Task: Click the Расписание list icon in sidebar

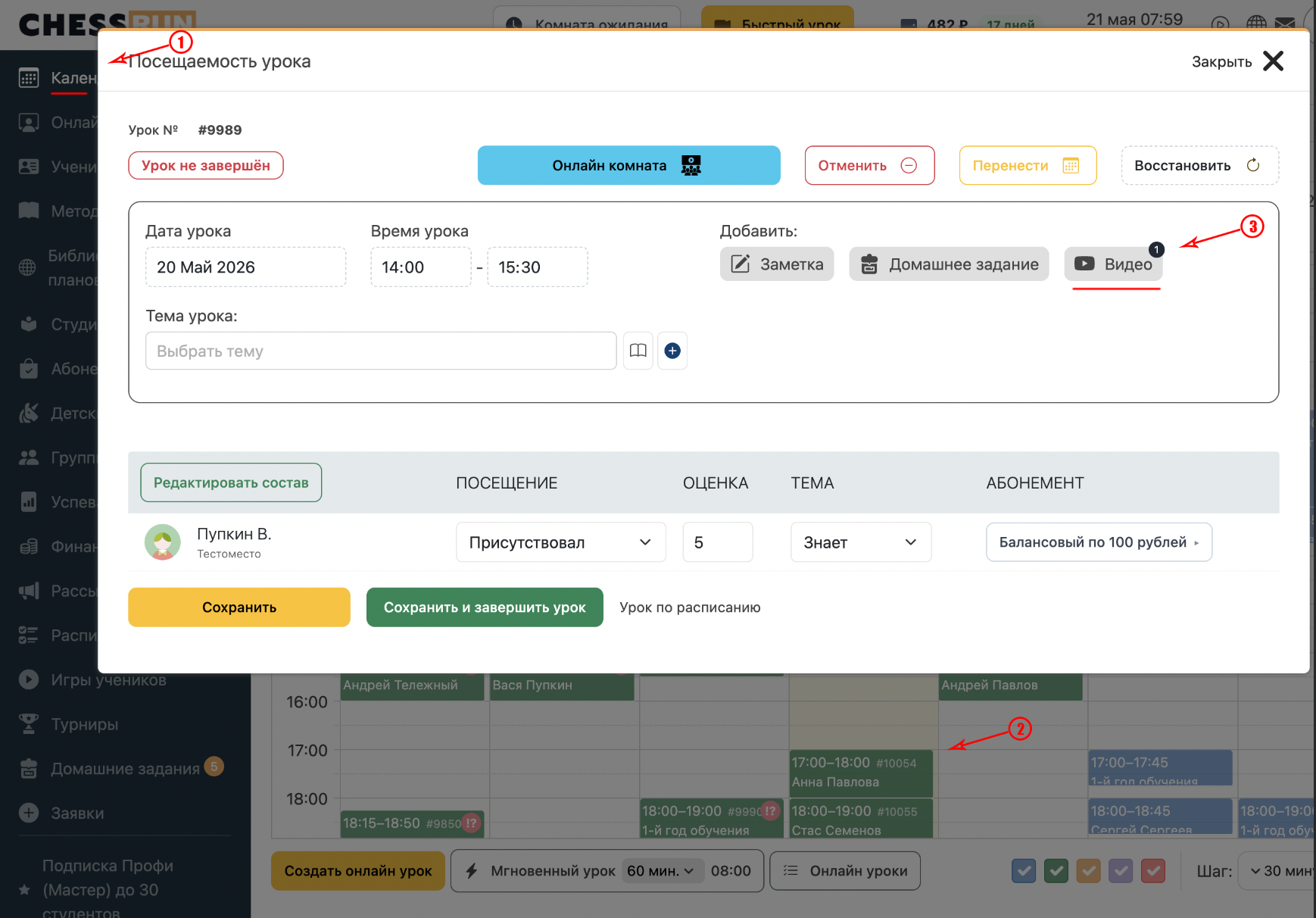Action: click(x=29, y=635)
